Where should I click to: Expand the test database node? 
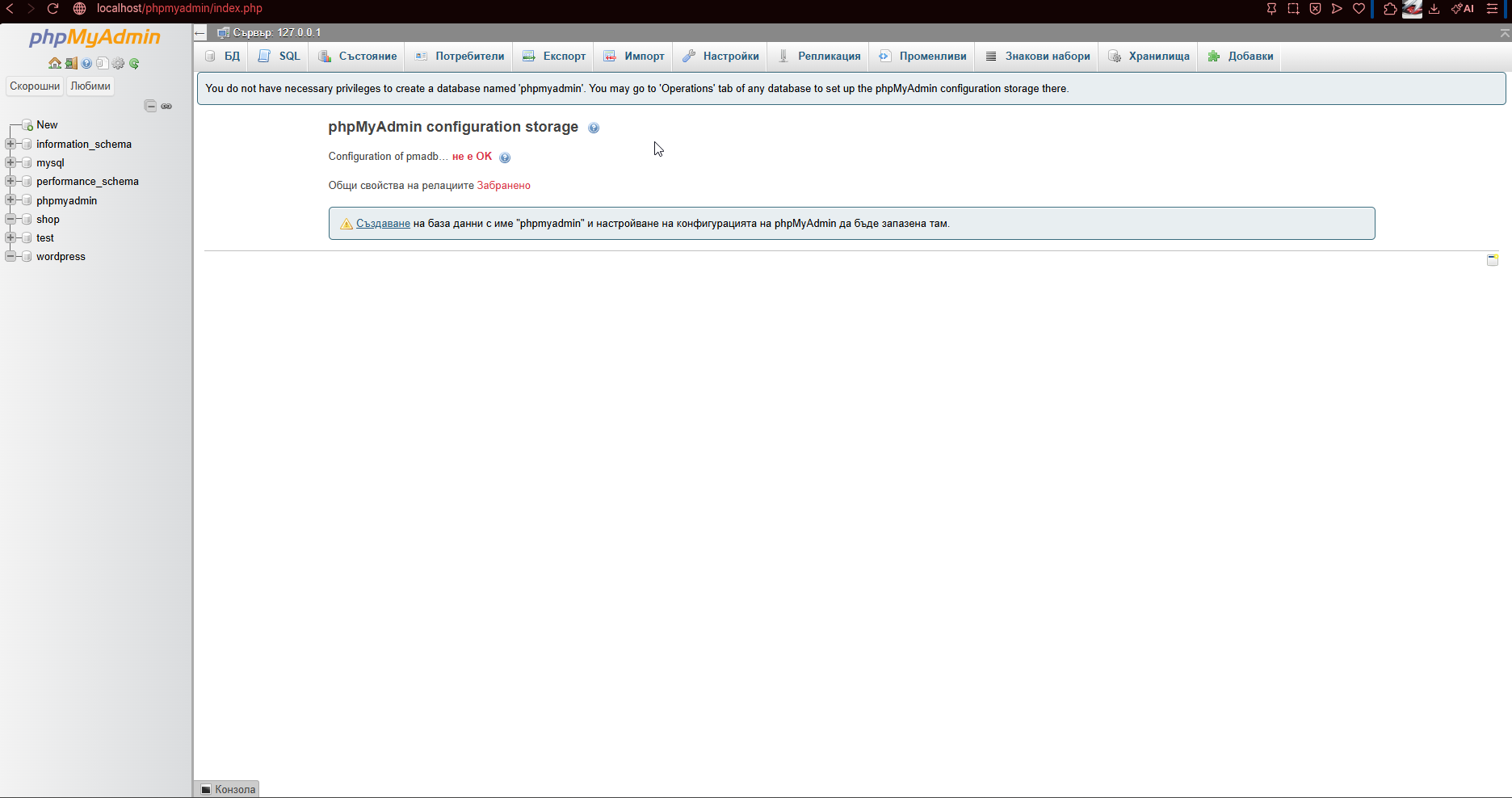coord(10,237)
